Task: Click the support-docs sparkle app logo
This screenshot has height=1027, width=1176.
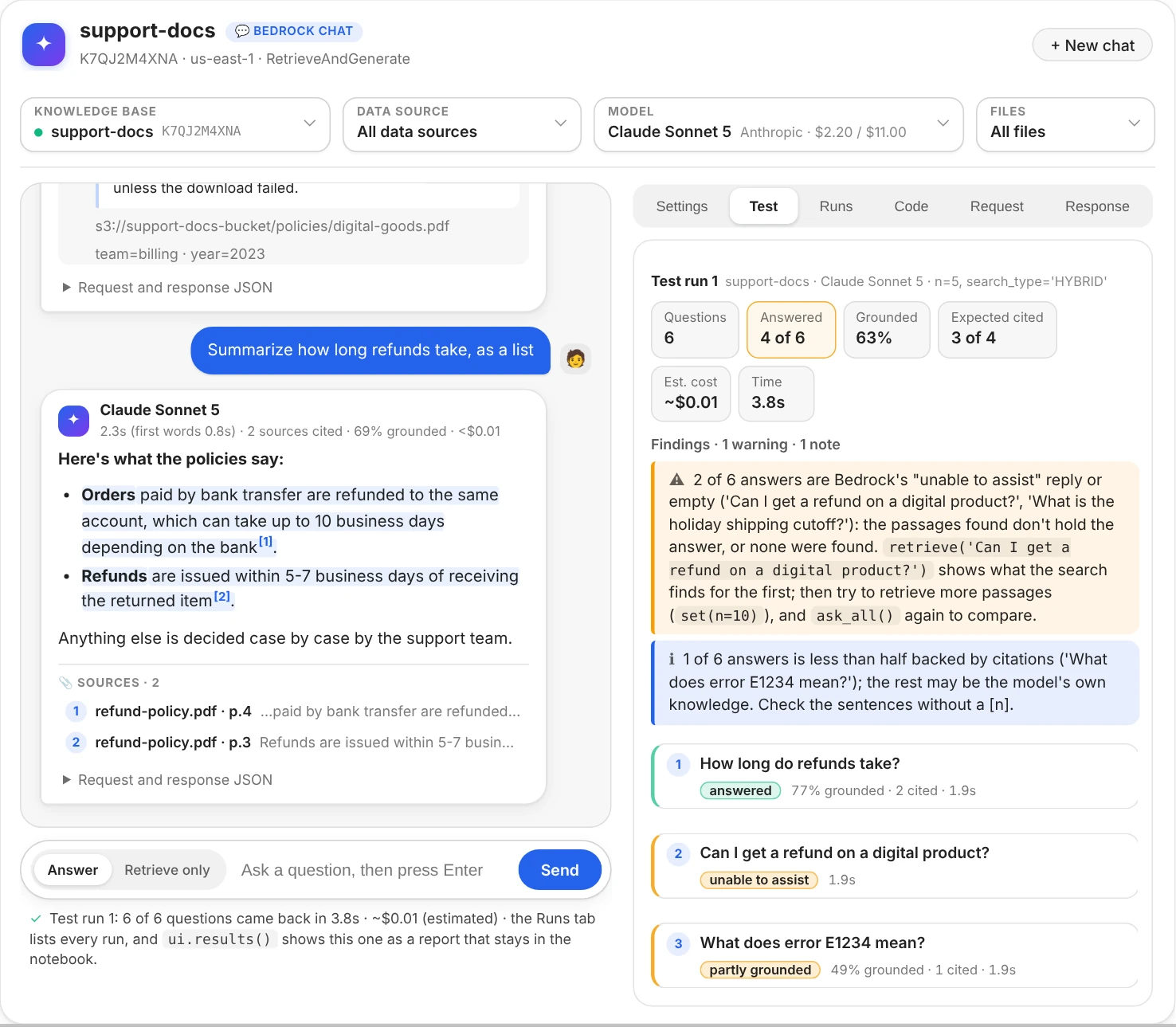Action: (44, 44)
